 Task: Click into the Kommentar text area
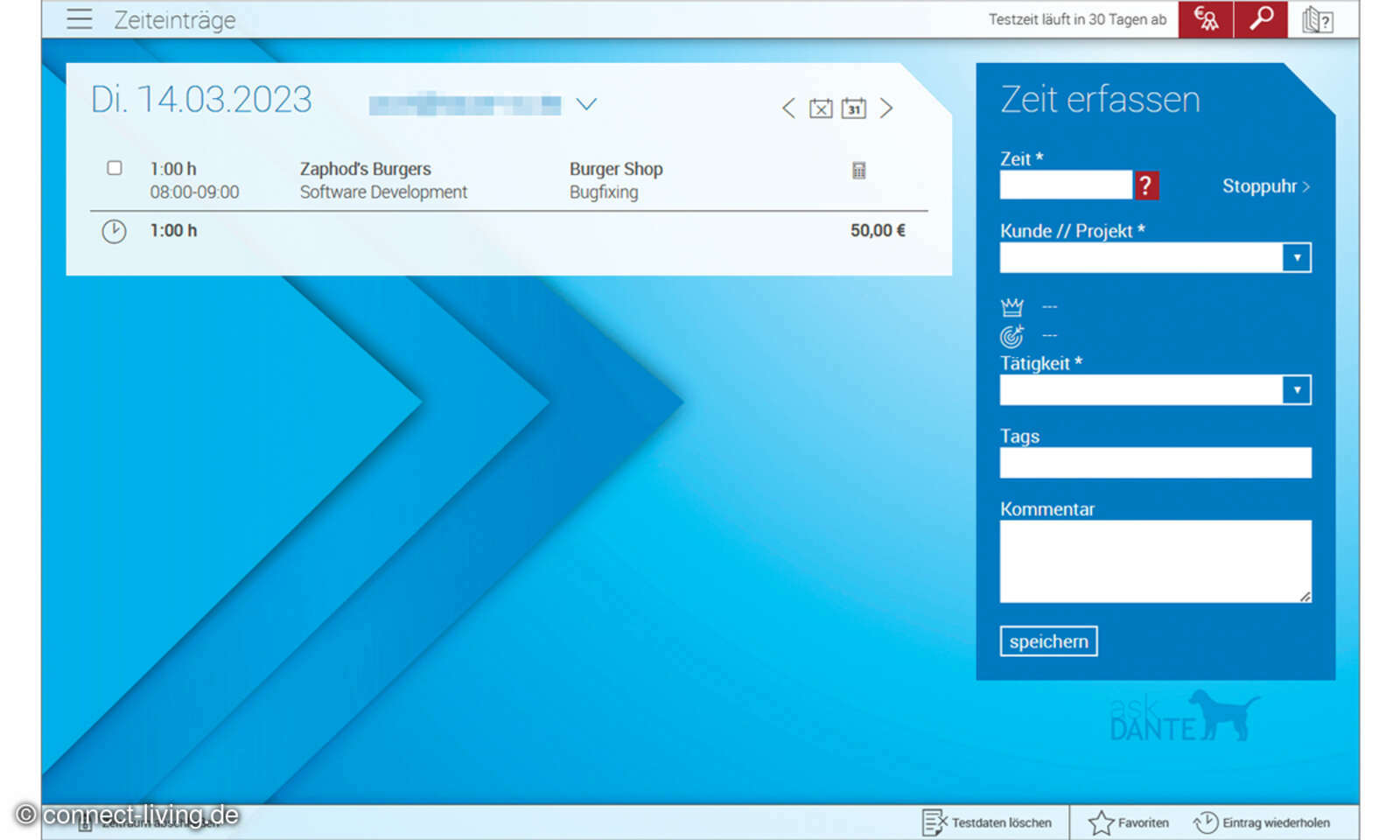tap(1154, 561)
